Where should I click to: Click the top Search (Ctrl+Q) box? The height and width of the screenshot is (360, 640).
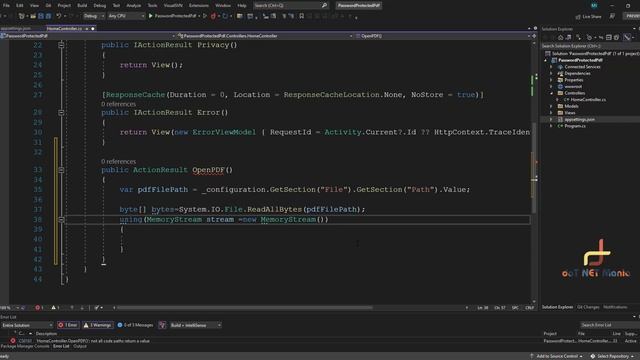pos(290,5)
